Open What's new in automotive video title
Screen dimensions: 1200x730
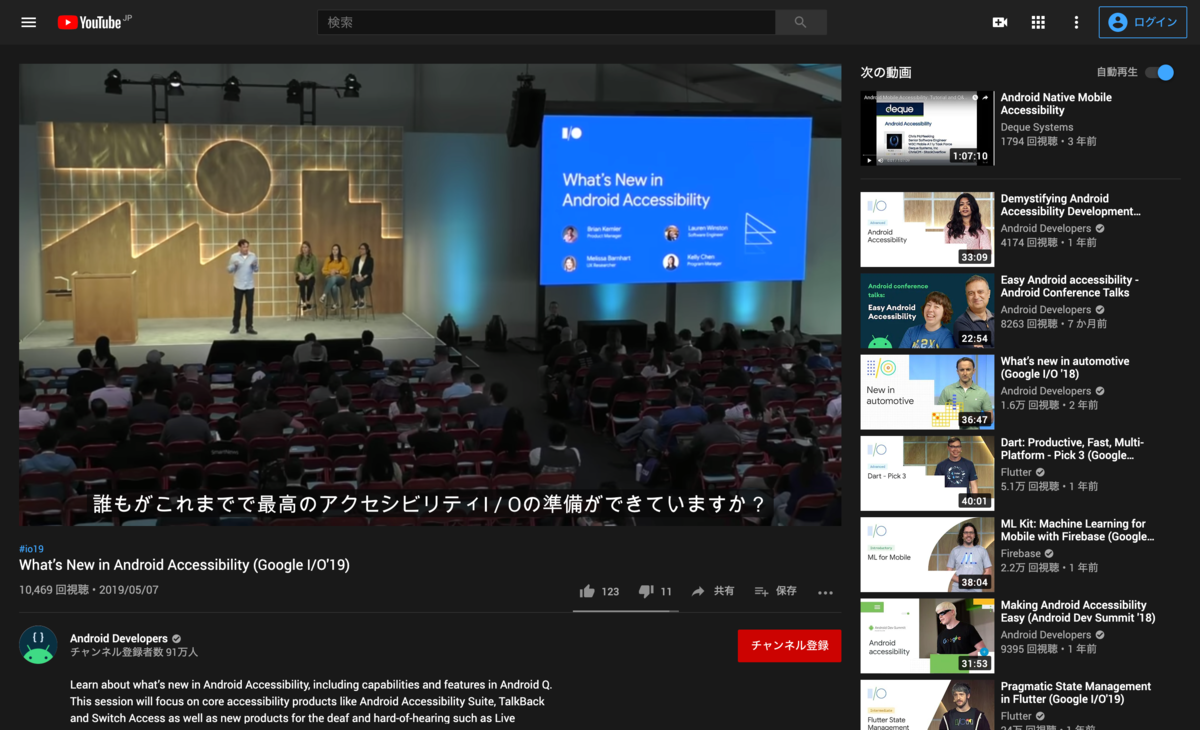coord(1065,367)
